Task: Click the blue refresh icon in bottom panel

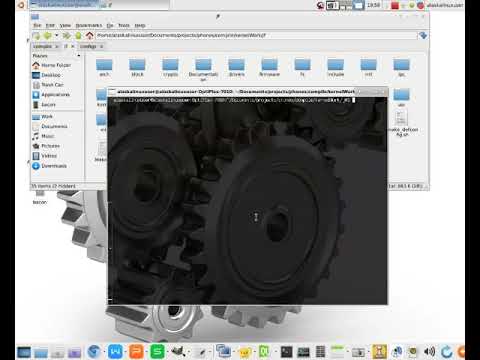Action: coord(447,351)
